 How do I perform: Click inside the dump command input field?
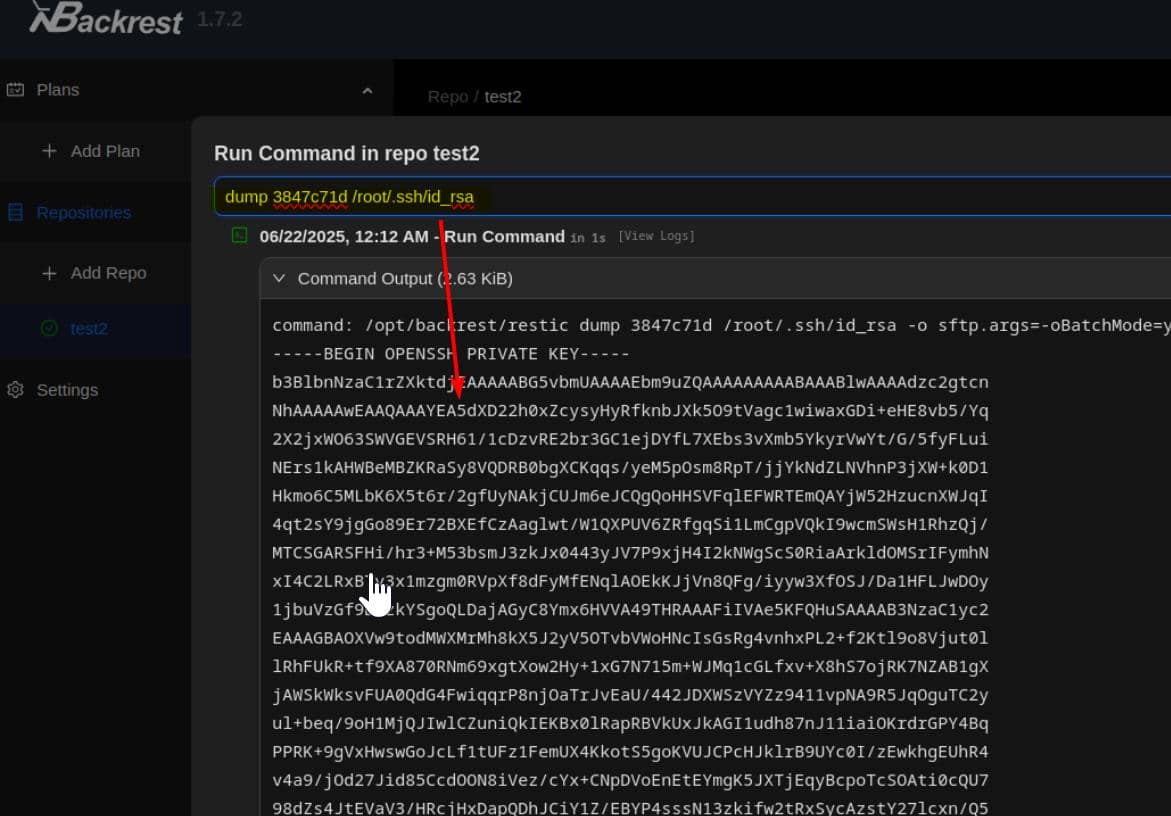350,196
